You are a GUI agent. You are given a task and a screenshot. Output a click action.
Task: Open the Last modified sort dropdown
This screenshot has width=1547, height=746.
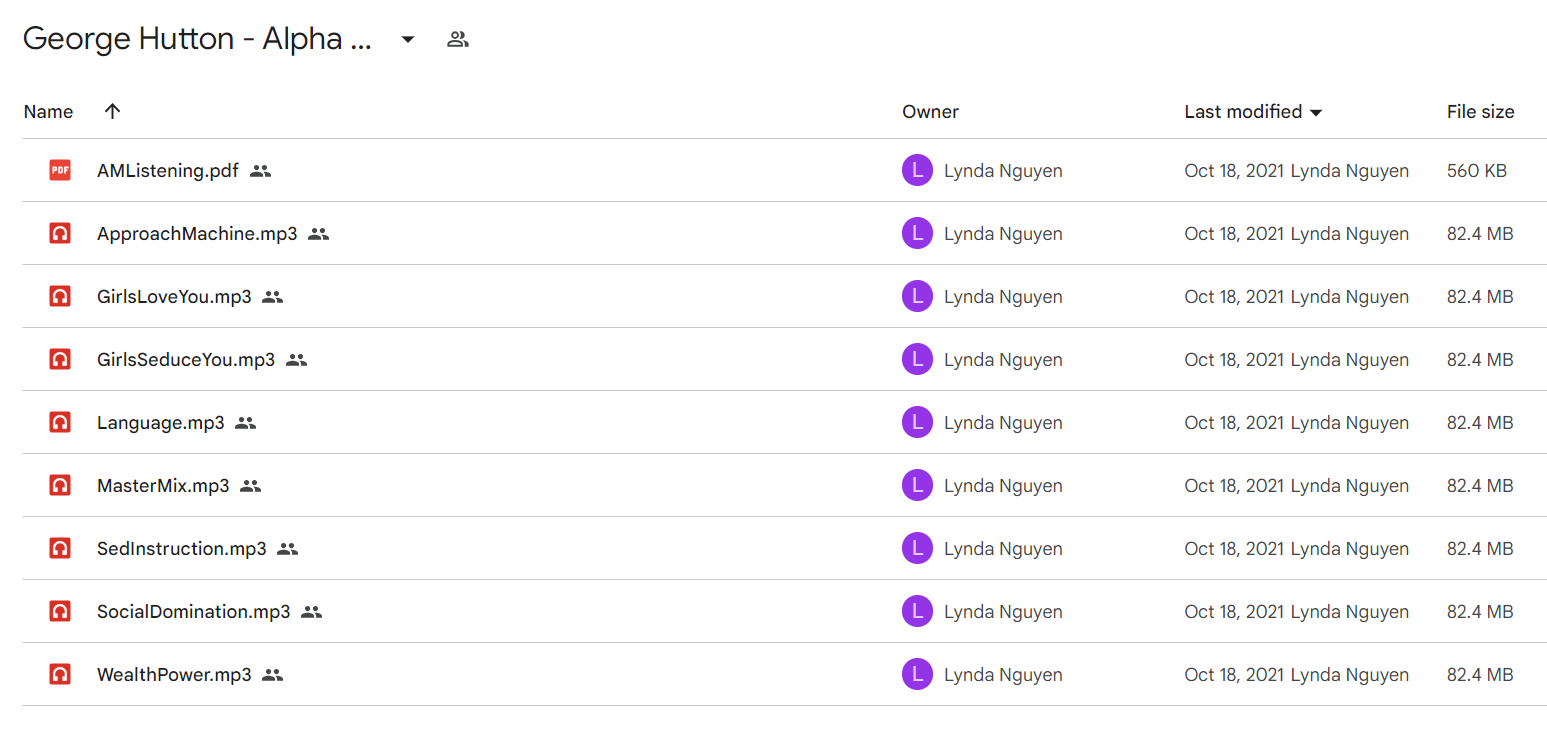pyautogui.click(x=1316, y=113)
